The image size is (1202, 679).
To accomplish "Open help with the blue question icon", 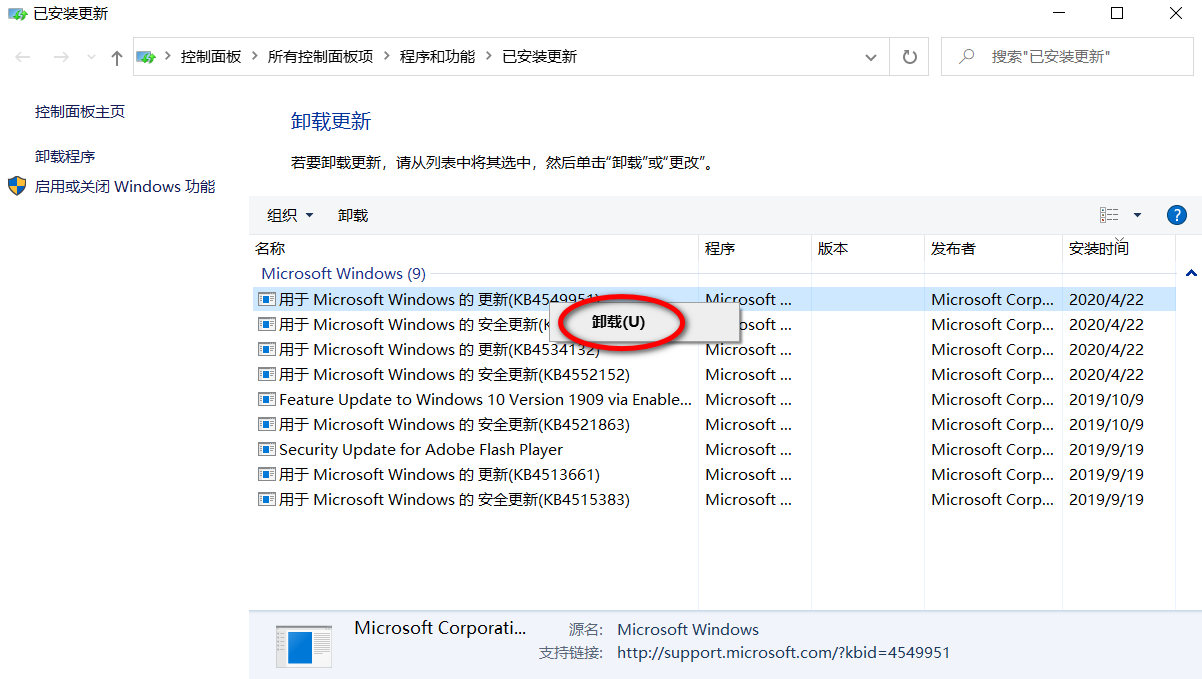I will (x=1177, y=215).
